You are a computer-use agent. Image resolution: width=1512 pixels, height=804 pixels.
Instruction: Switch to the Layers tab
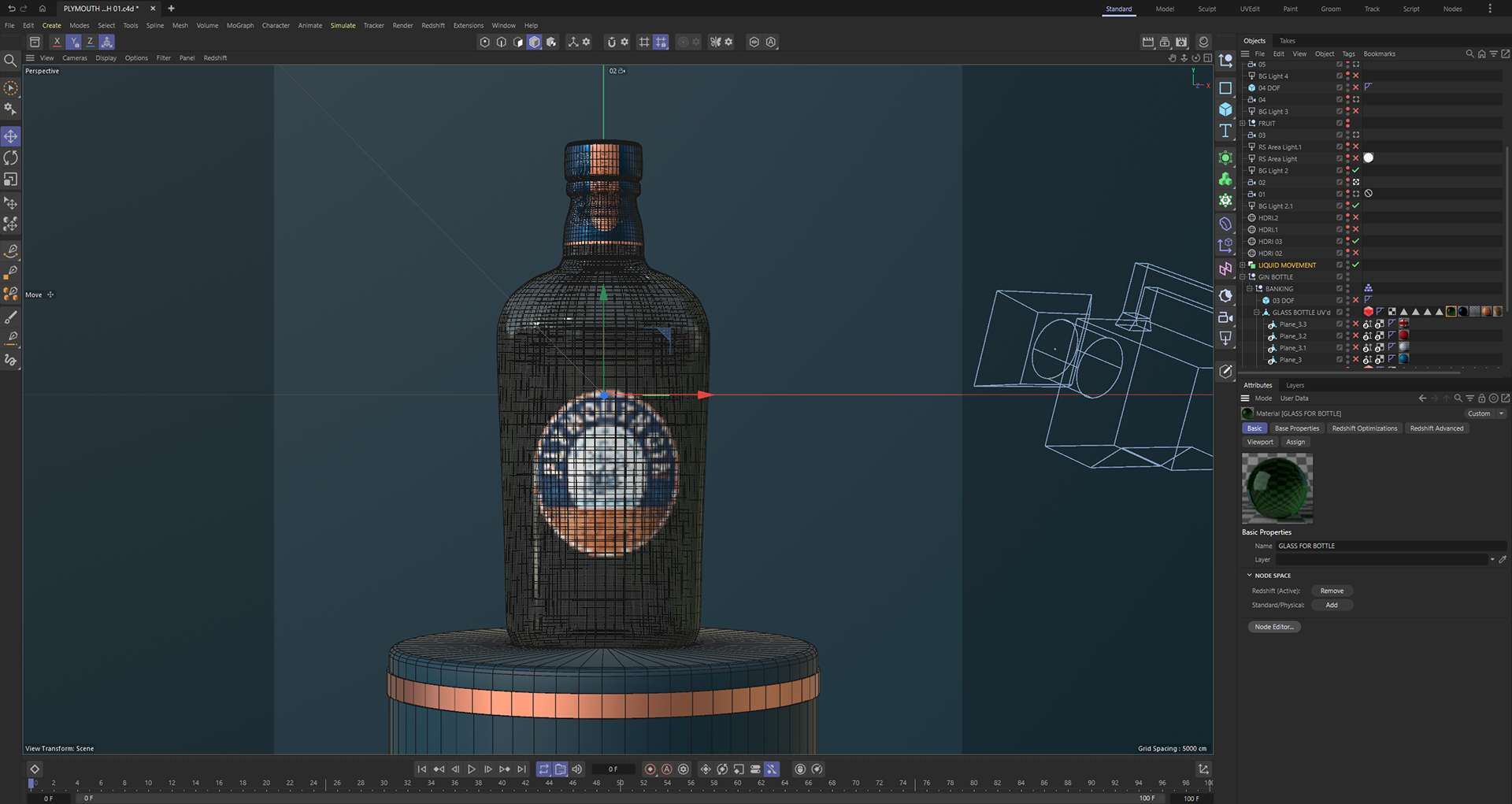(x=1295, y=386)
